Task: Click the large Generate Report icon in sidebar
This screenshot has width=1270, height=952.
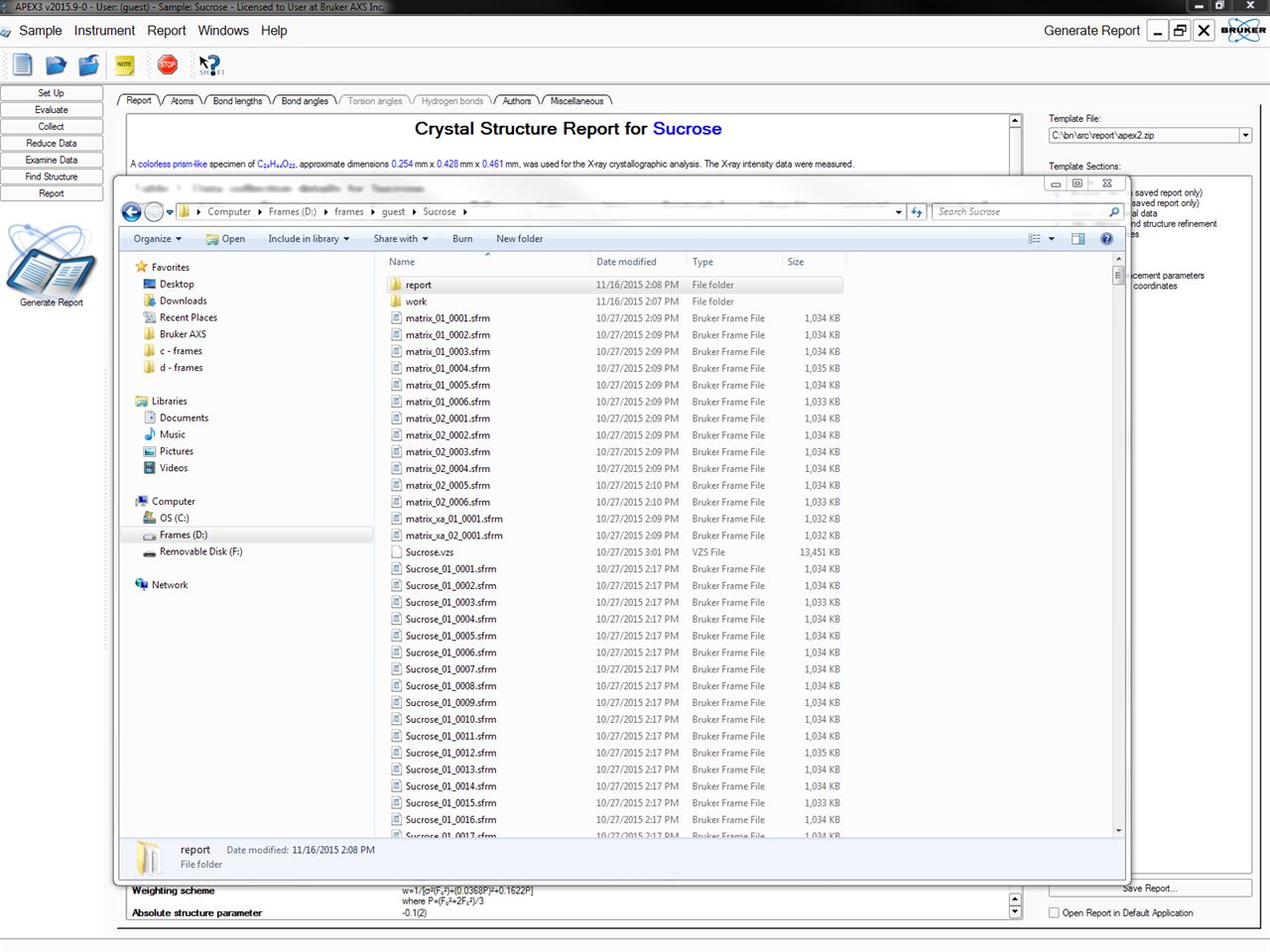Action: tap(52, 260)
